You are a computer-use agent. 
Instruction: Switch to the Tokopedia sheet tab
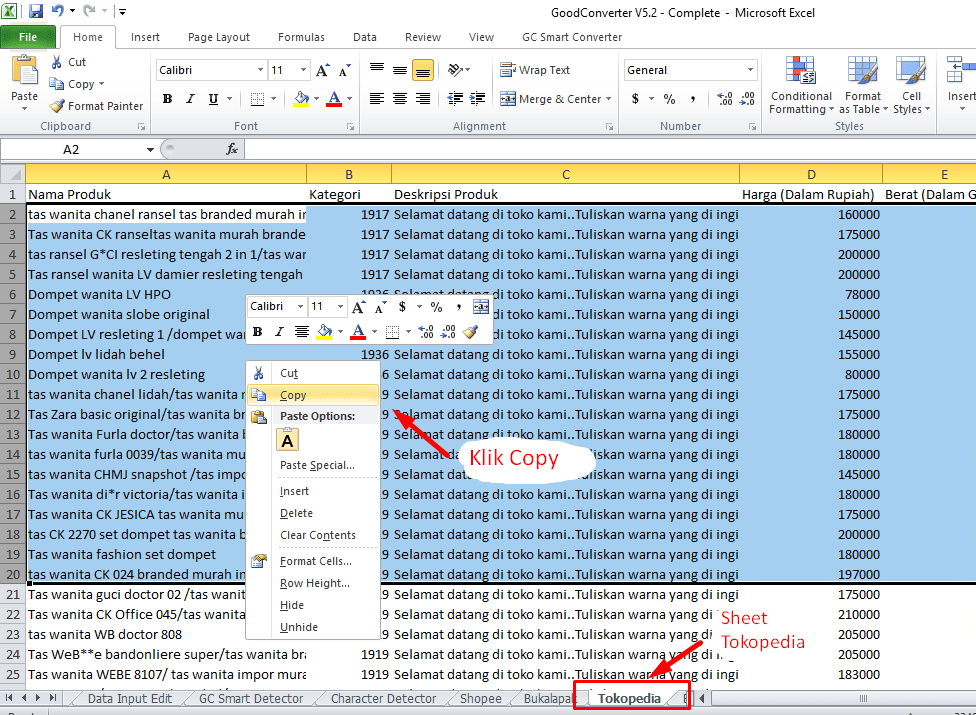[x=630, y=697]
